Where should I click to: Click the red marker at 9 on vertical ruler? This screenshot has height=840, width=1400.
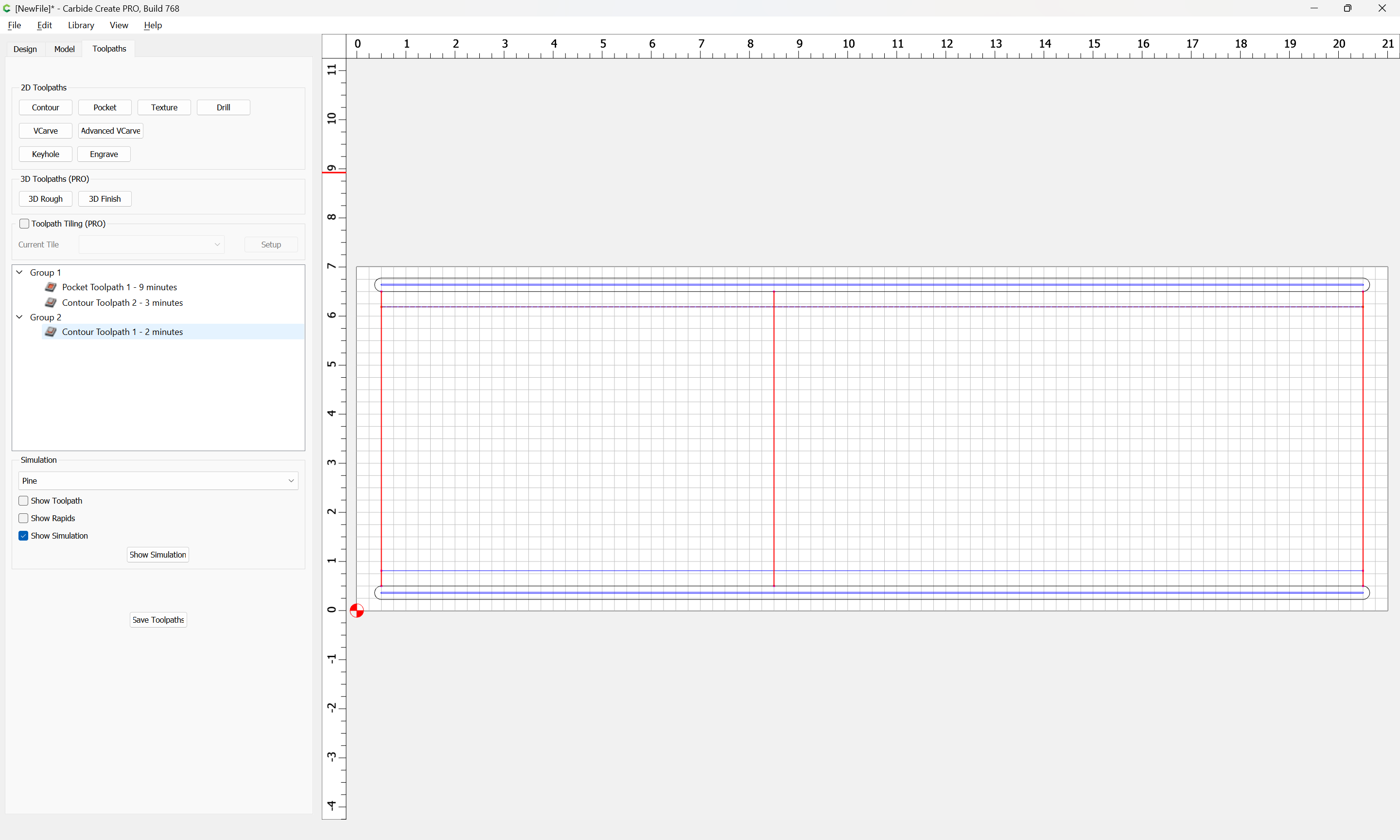(x=334, y=172)
